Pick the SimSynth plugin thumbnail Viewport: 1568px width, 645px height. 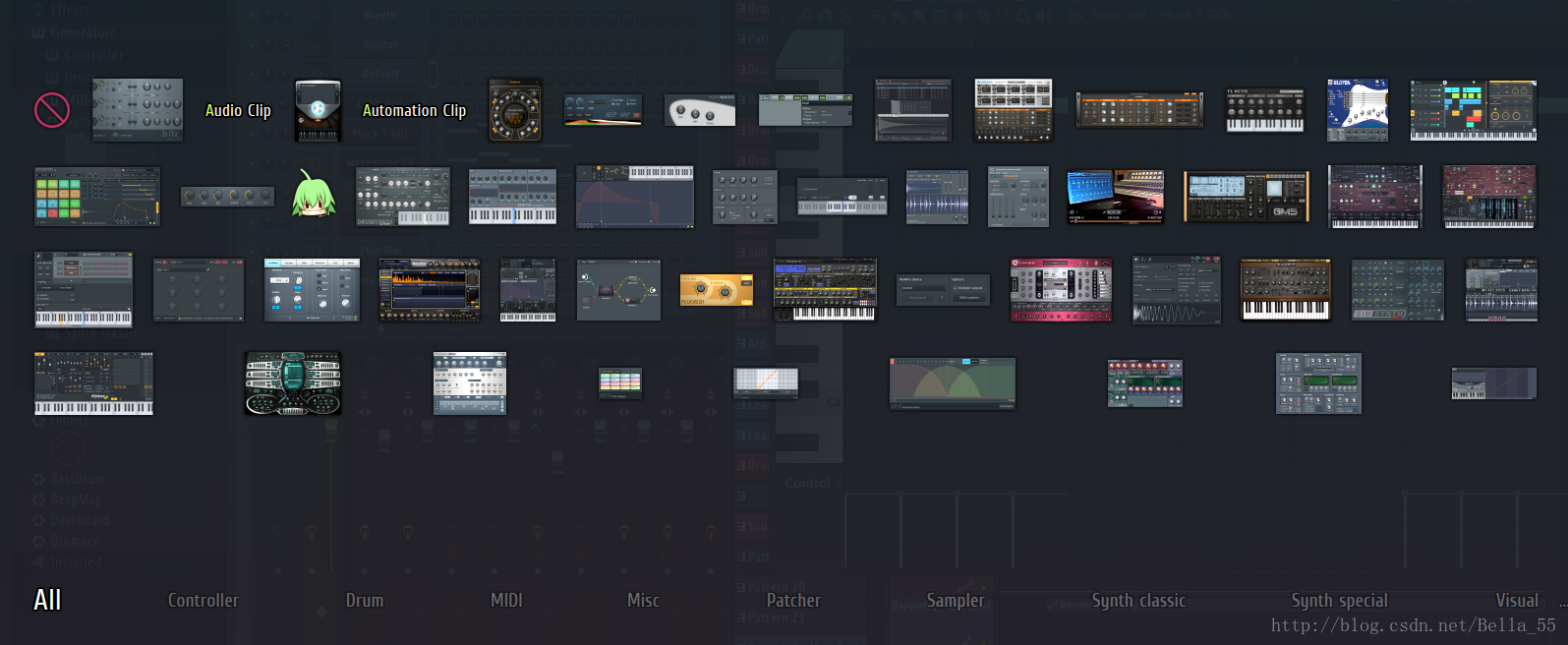pos(1397,290)
